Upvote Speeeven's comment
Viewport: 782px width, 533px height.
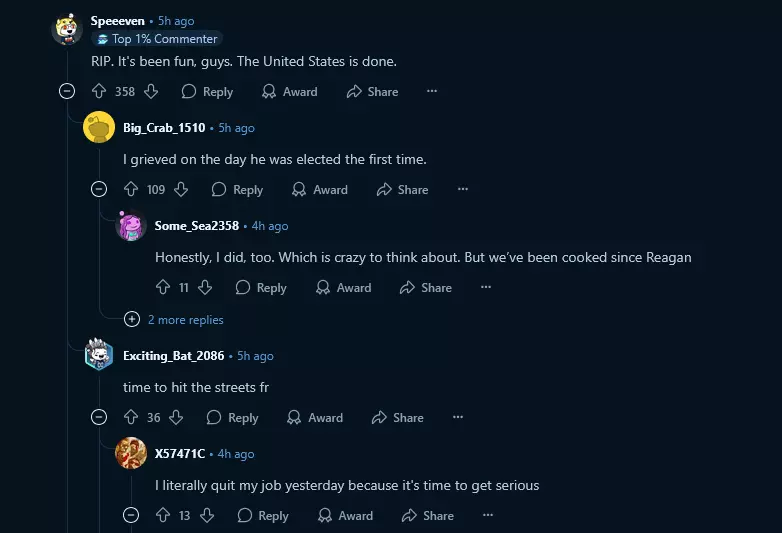tap(99, 91)
